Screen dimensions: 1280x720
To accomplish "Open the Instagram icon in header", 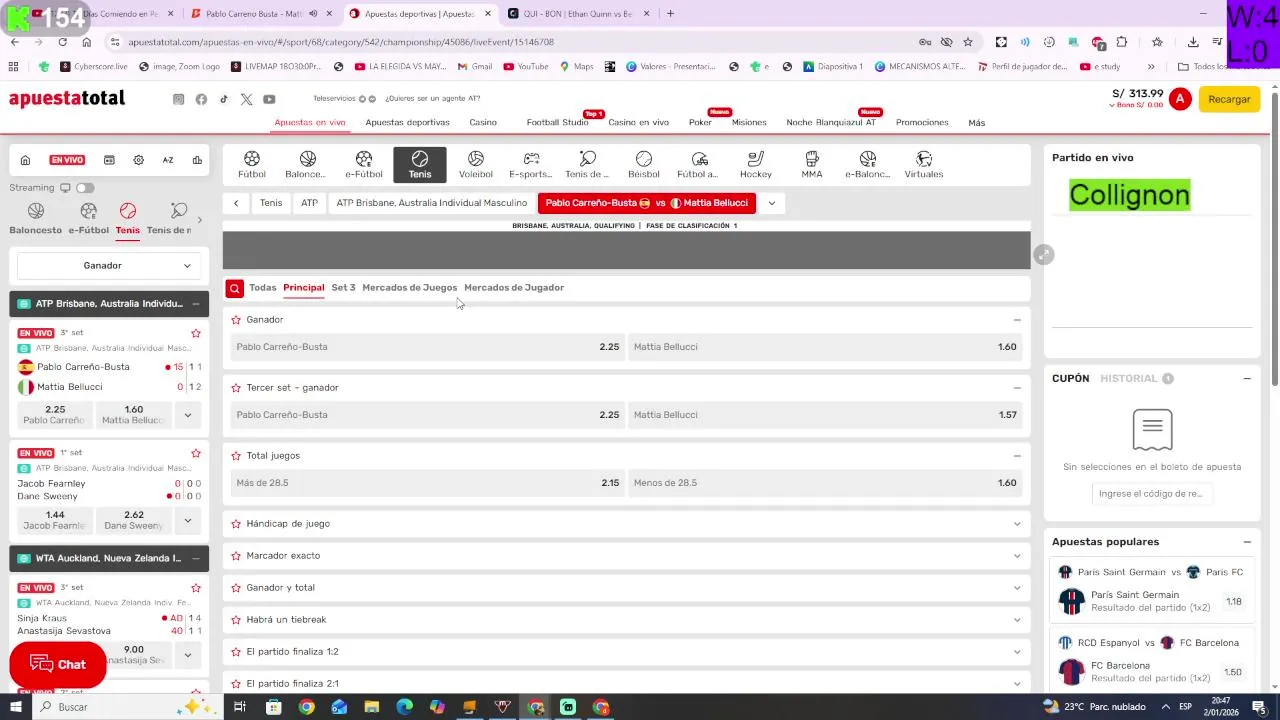I will tap(179, 99).
